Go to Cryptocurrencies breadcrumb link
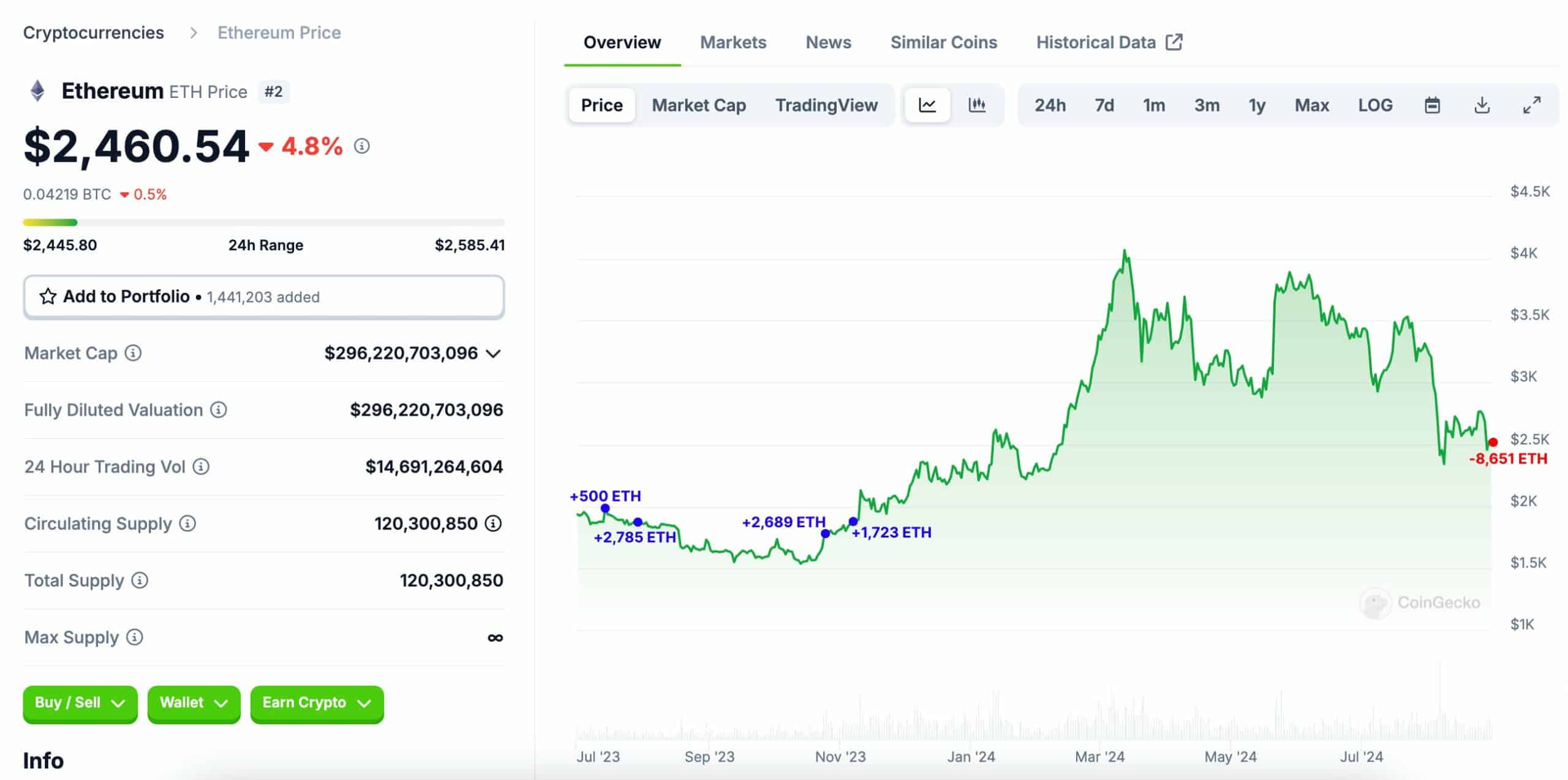Viewport: 1568px width, 780px height. pos(94,32)
